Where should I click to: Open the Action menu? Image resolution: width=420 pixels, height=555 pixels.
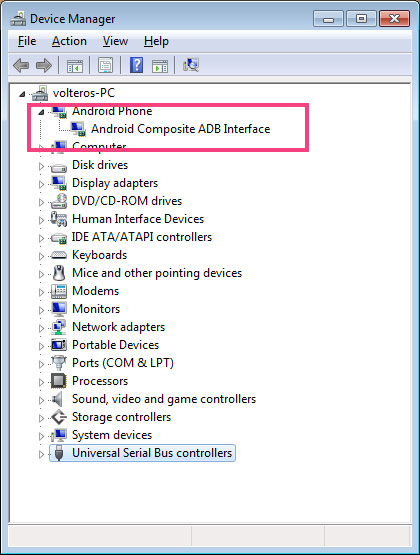tap(69, 41)
